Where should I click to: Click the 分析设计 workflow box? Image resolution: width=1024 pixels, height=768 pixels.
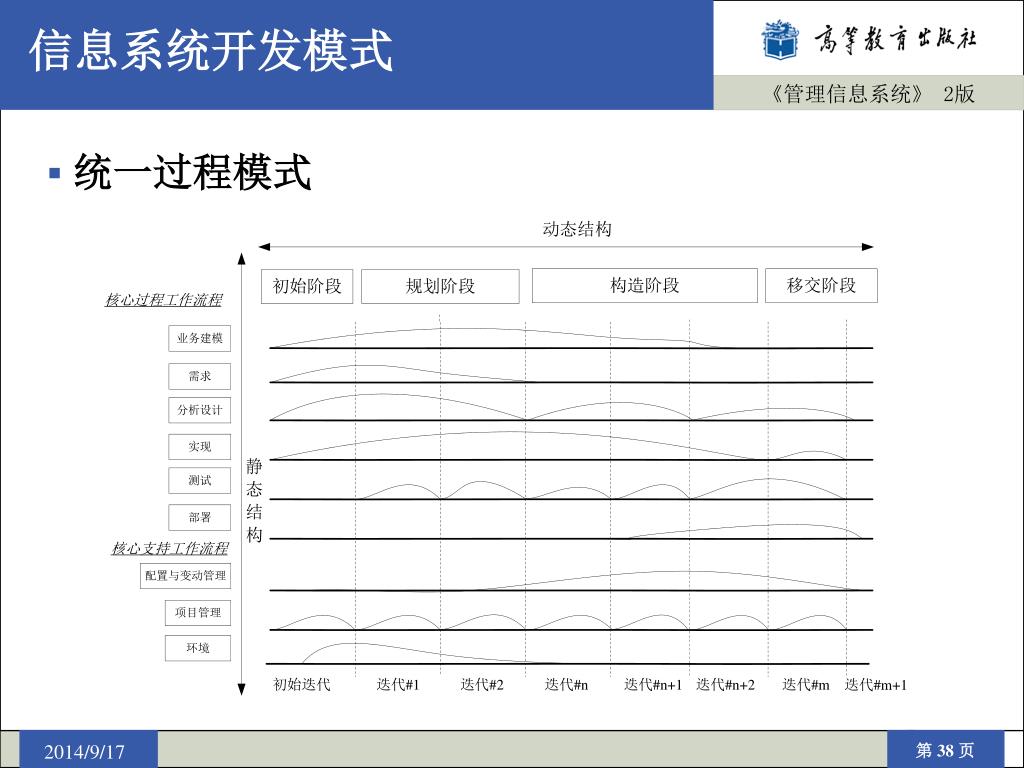(x=200, y=410)
